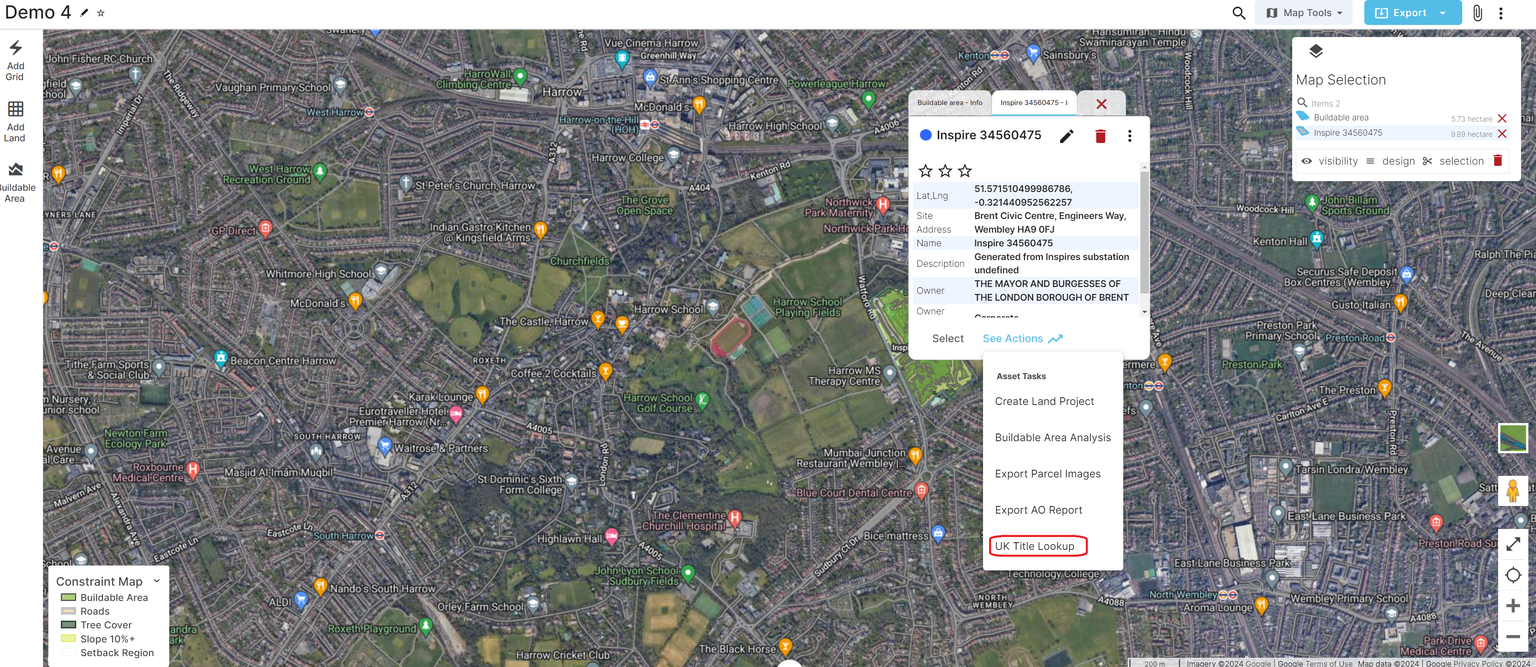Zoom in with the plus map control
This screenshot has width=1536, height=667.
click(x=1513, y=605)
